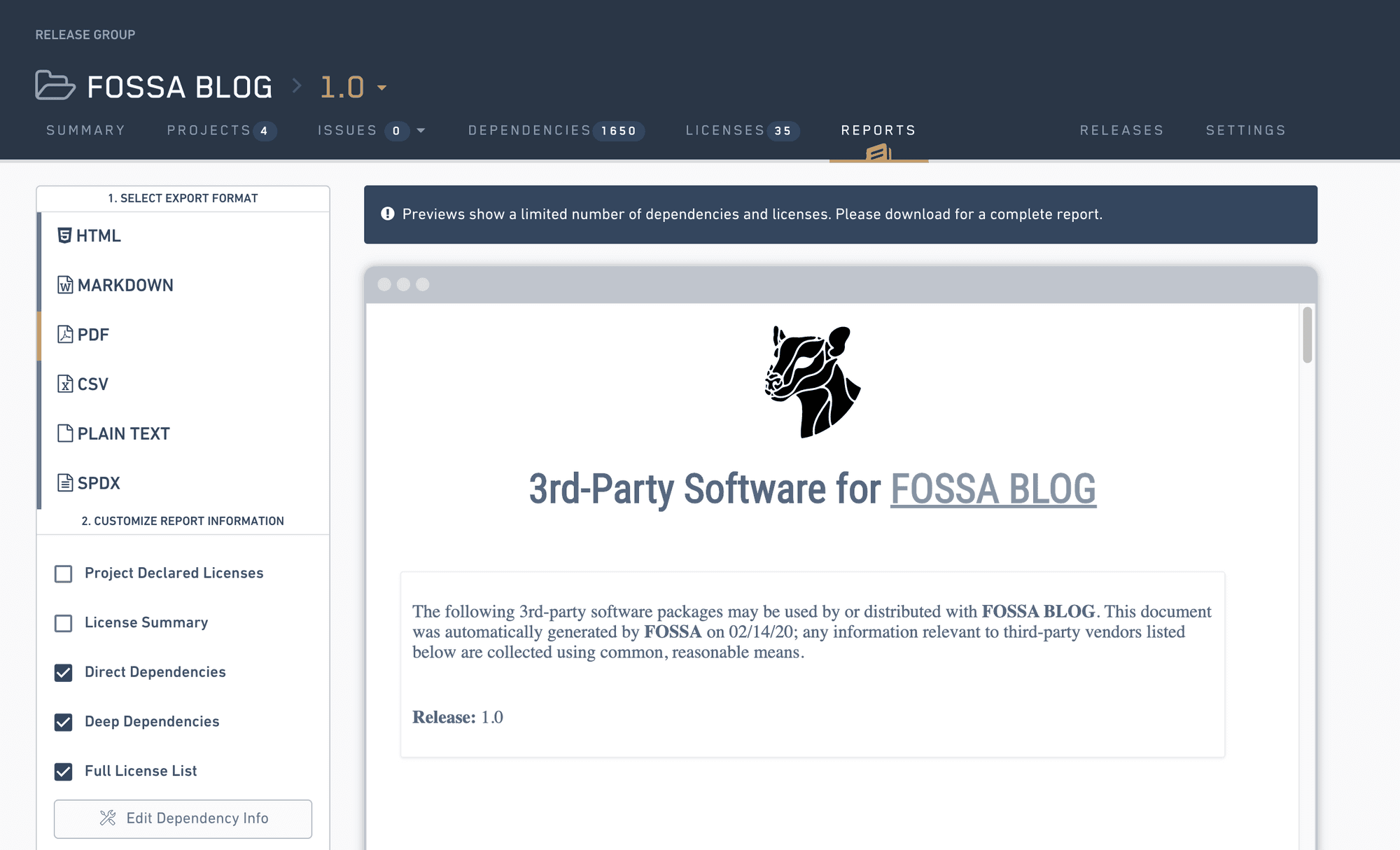Expand the Issues tab dropdown arrow
This screenshot has width=1400, height=850.
click(421, 130)
